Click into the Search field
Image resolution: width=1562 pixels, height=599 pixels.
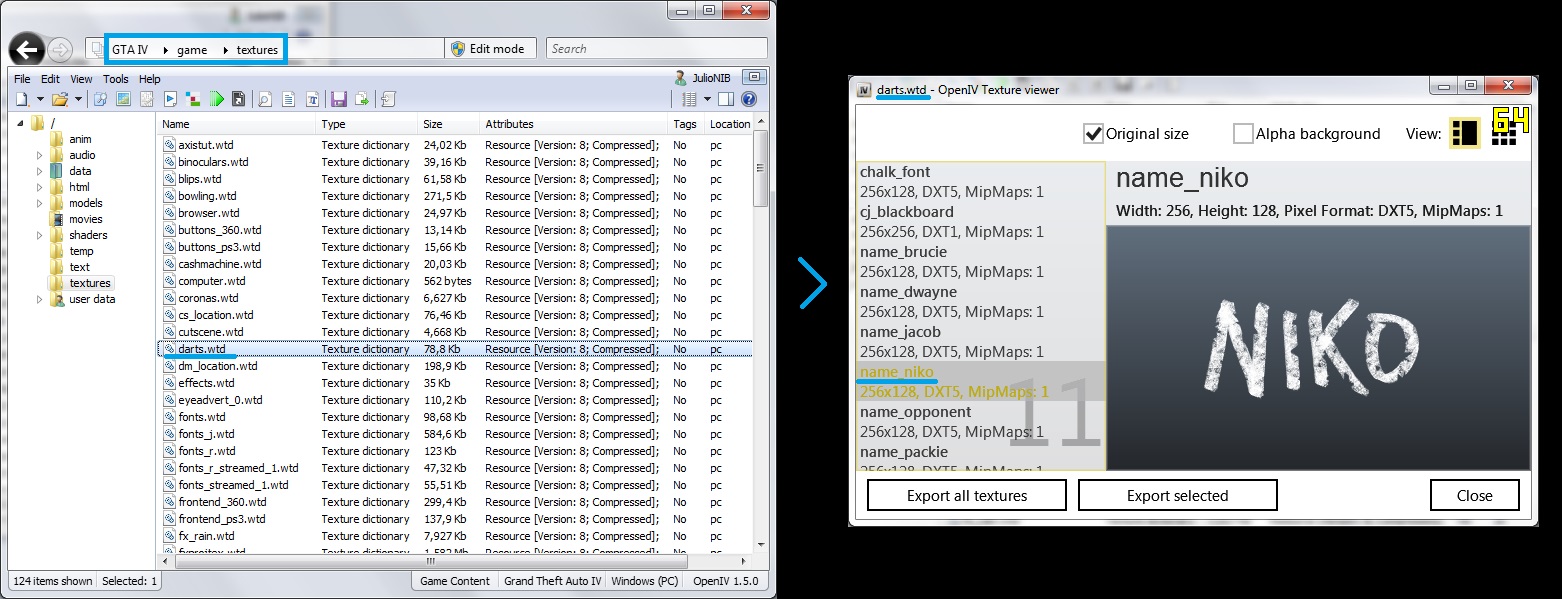656,49
